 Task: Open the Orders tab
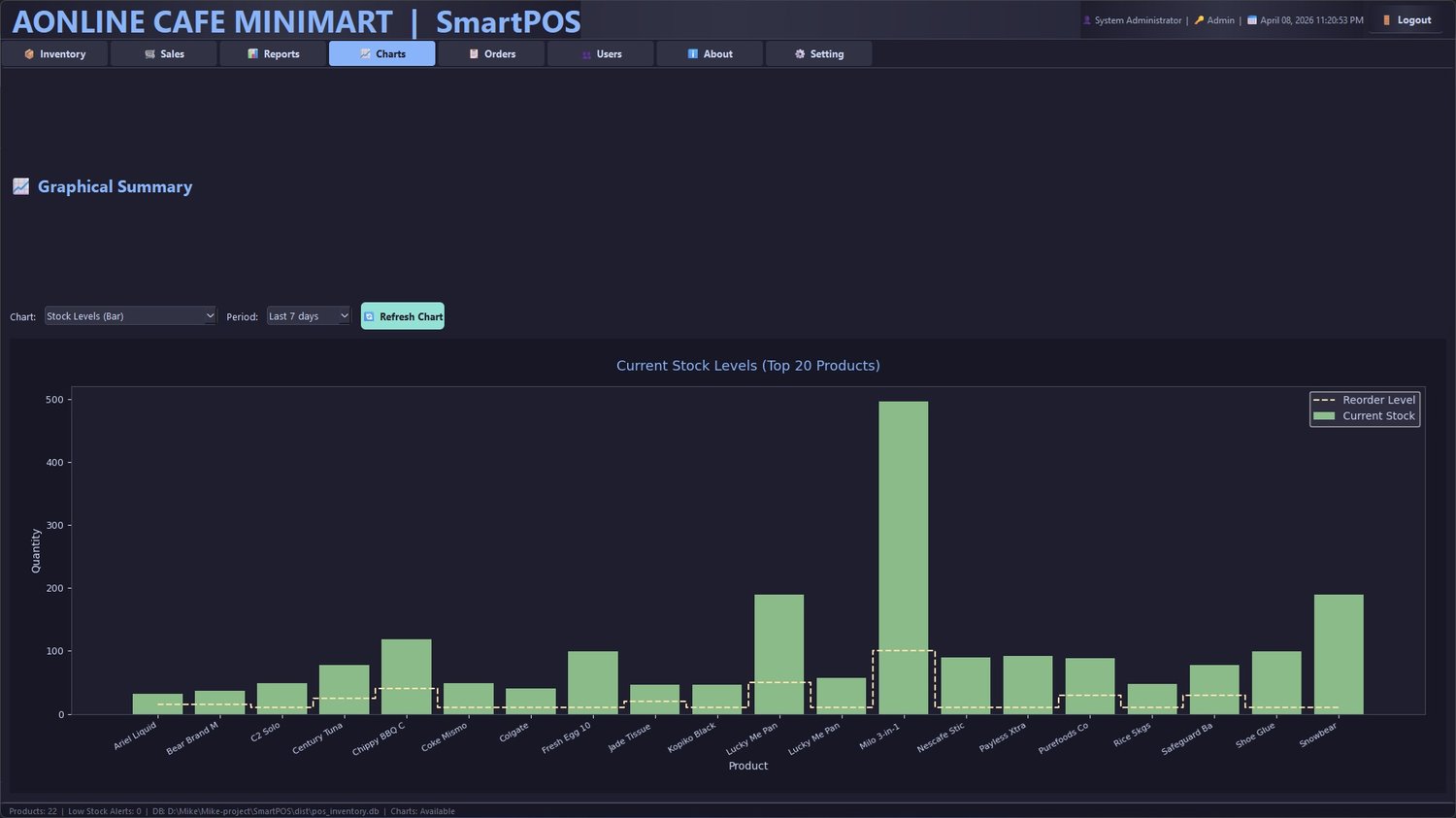point(491,54)
